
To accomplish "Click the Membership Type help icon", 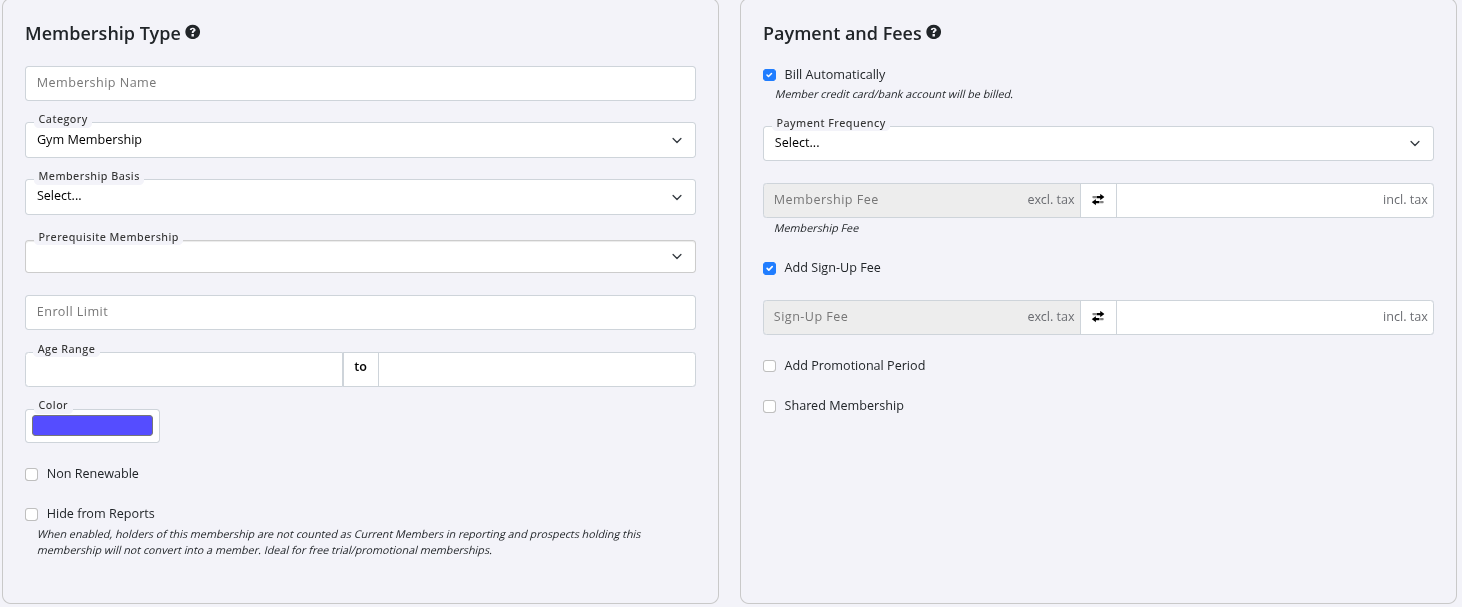I will click(x=193, y=32).
